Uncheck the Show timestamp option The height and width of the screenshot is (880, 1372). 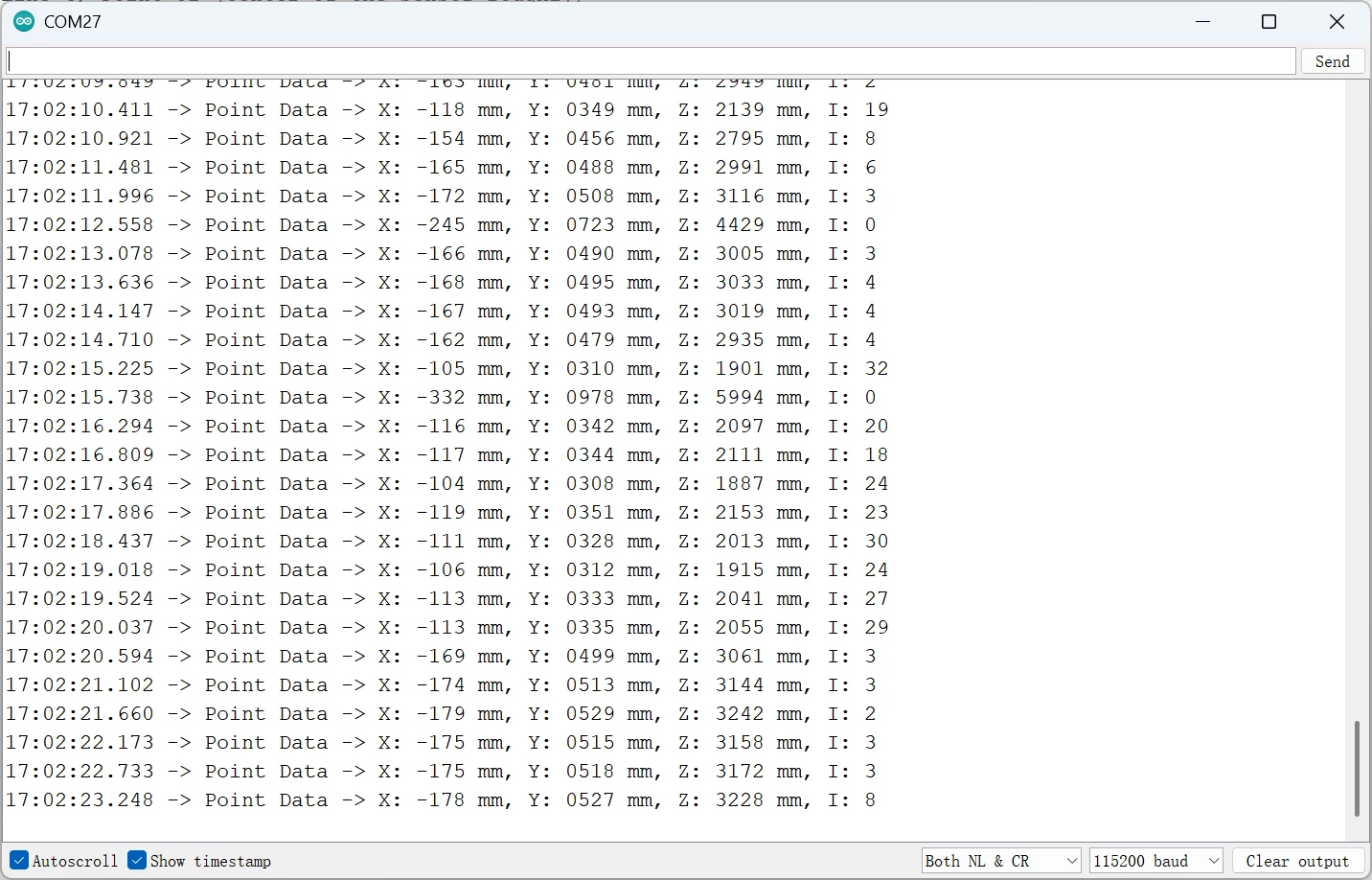click(138, 860)
